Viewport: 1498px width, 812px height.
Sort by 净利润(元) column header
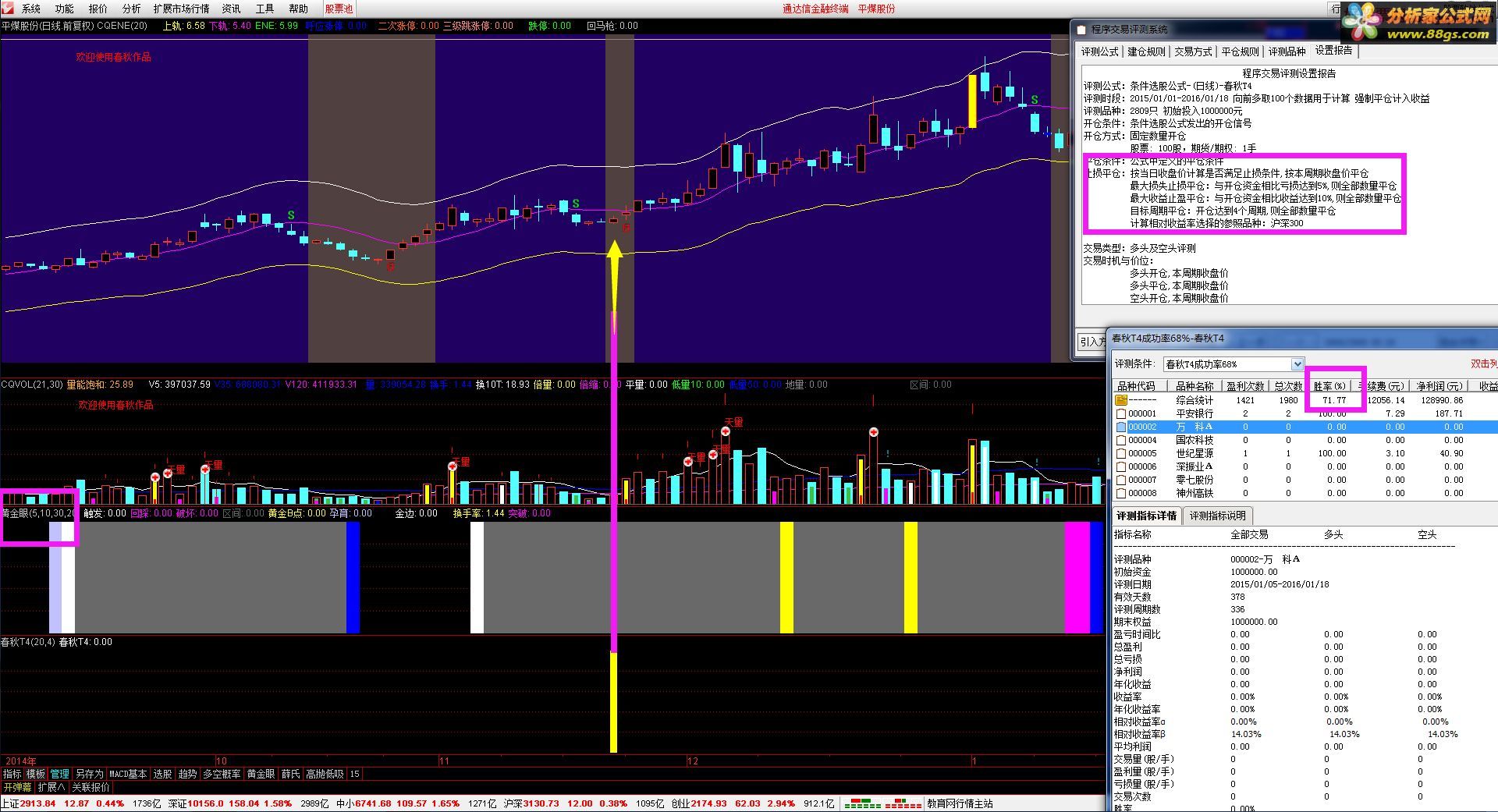click(x=1439, y=386)
